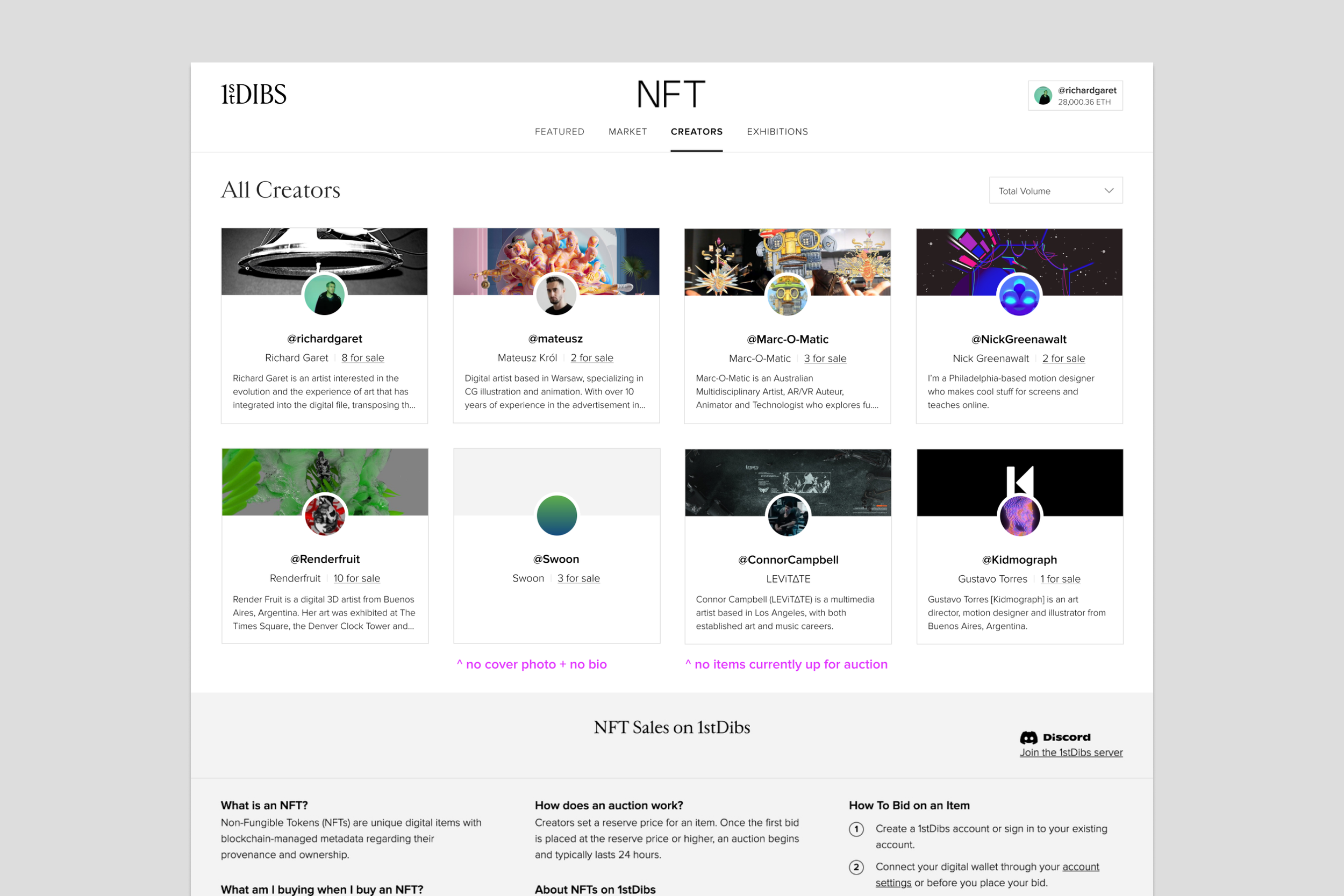1344x896 pixels.
Task: Click the Discord logo icon
Action: [x=1028, y=737]
